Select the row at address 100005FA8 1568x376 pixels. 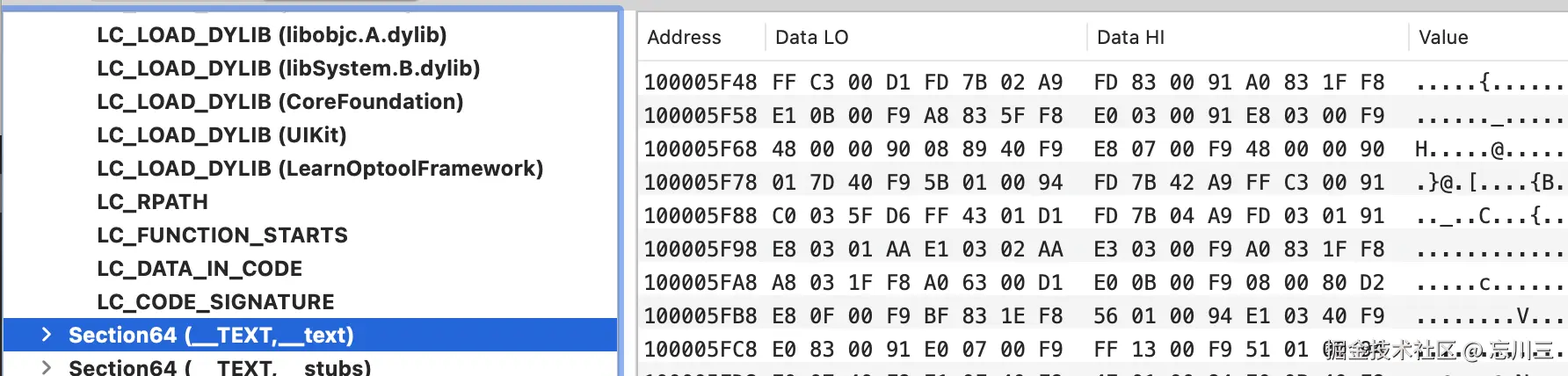(x=1103, y=283)
